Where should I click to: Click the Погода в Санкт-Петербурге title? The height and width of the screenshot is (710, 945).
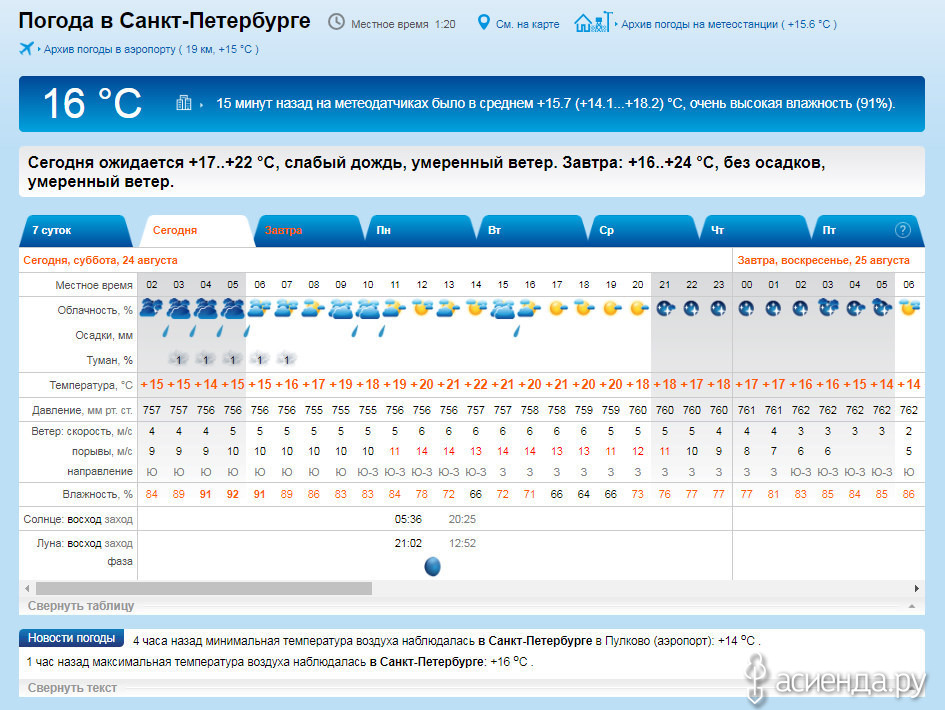tap(164, 20)
